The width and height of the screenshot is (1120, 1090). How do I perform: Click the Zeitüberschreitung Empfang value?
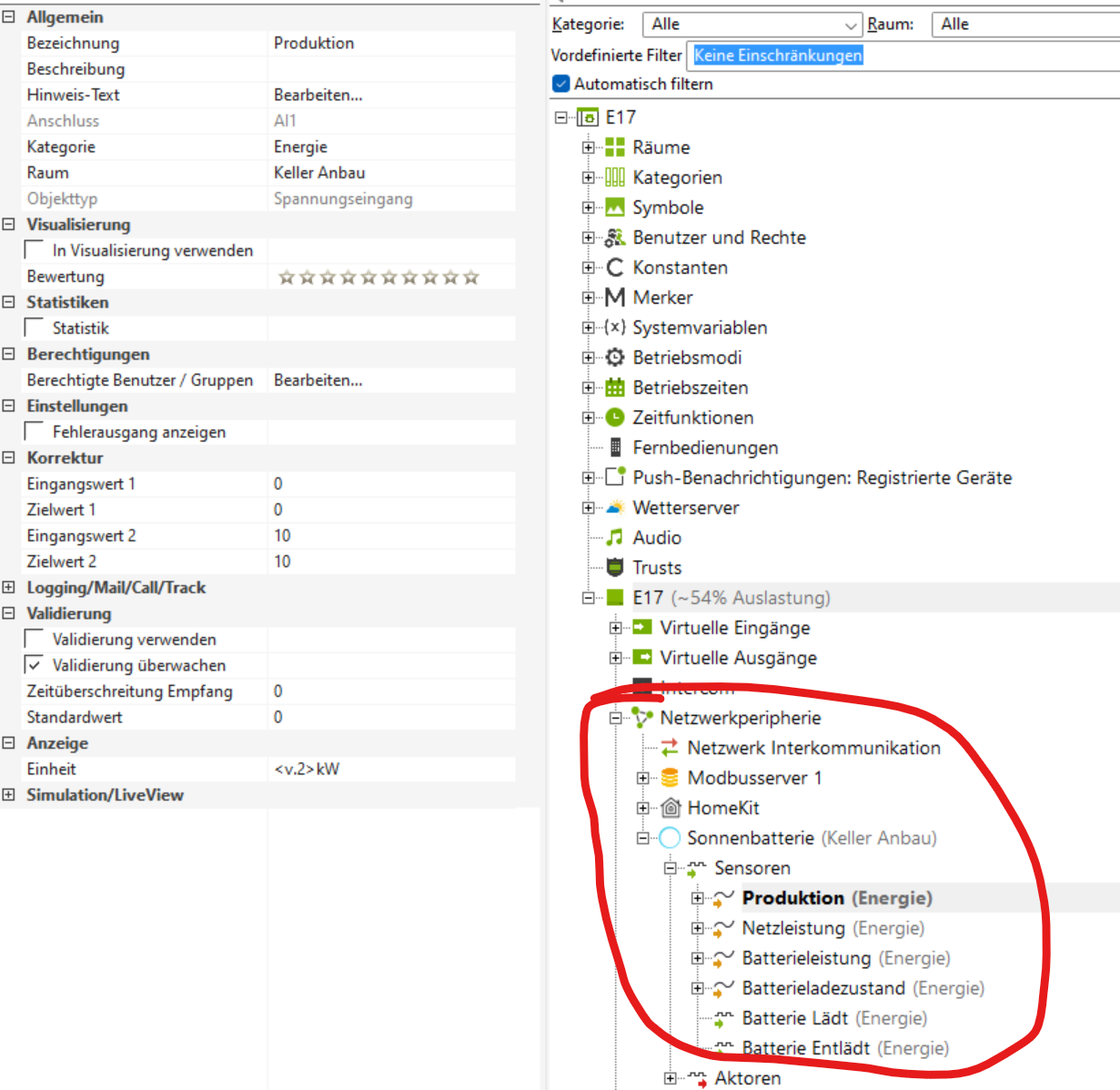(x=391, y=691)
